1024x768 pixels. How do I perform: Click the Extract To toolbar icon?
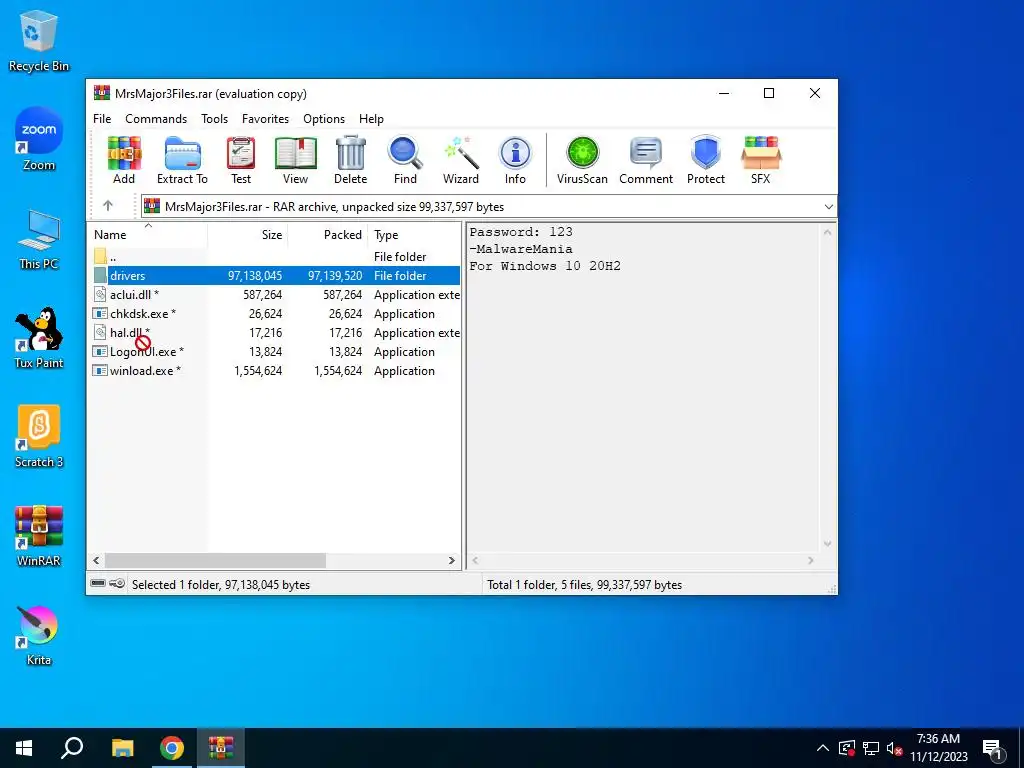click(x=182, y=160)
